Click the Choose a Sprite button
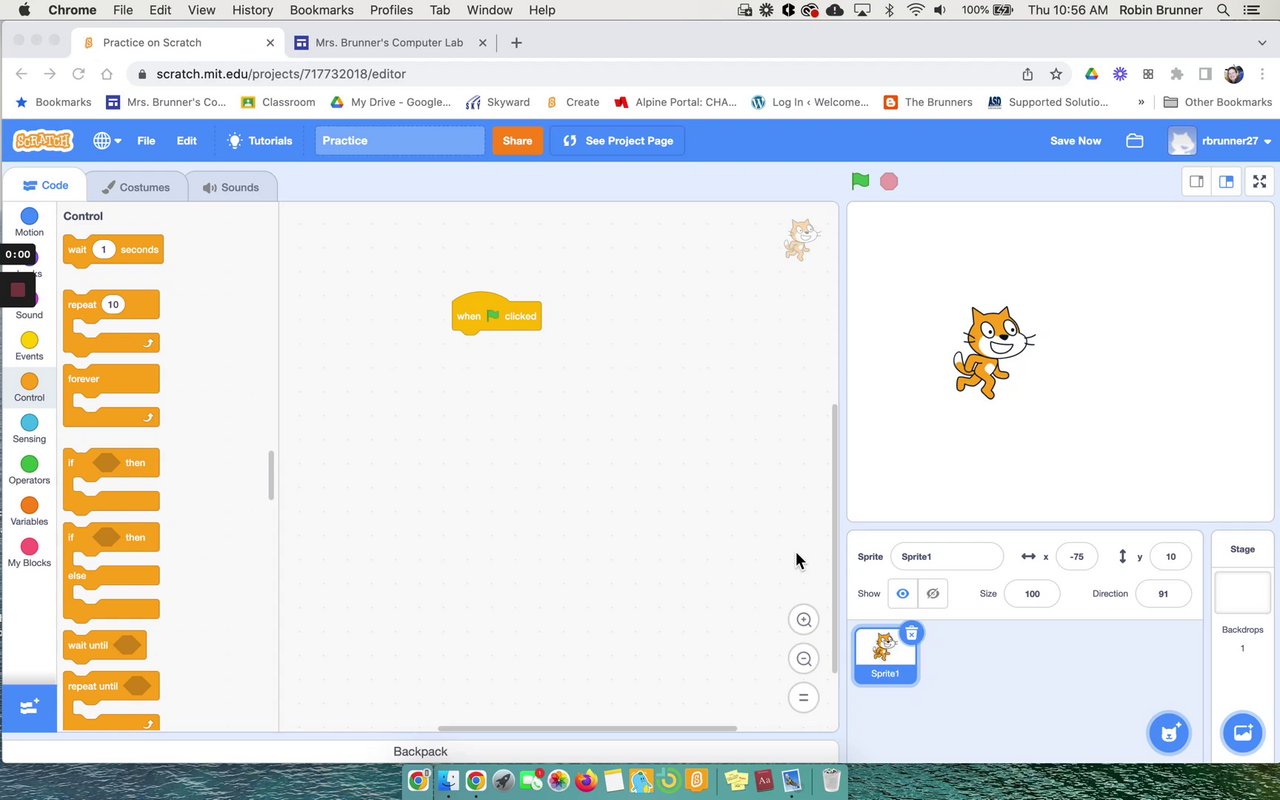This screenshot has width=1280, height=800. point(1168,732)
